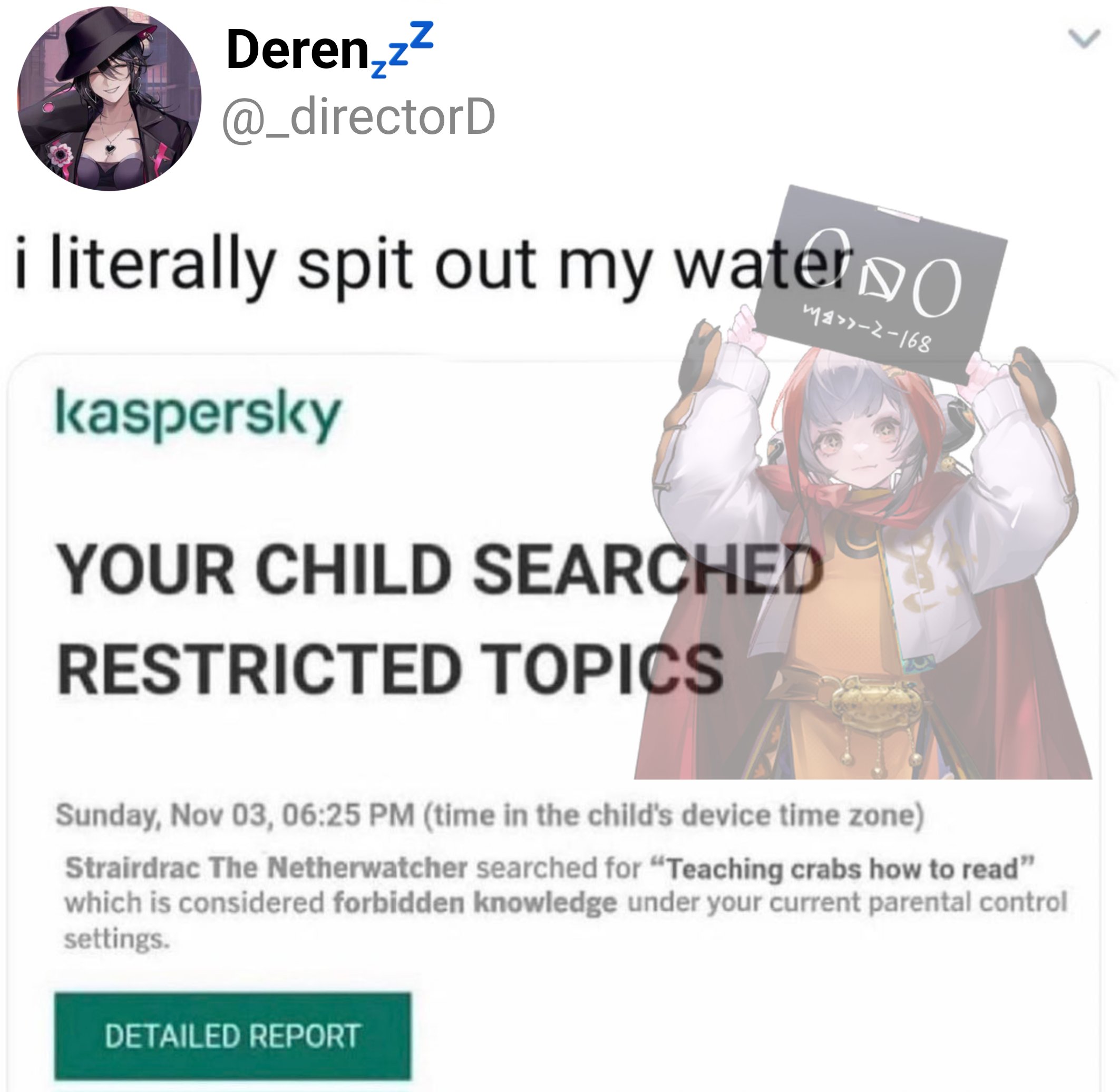Click 'Strairdrac The Netherwatcher' bold name
Image resolution: width=1120 pixels, height=1092 pixels.
pyautogui.click(x=266, y=867)
